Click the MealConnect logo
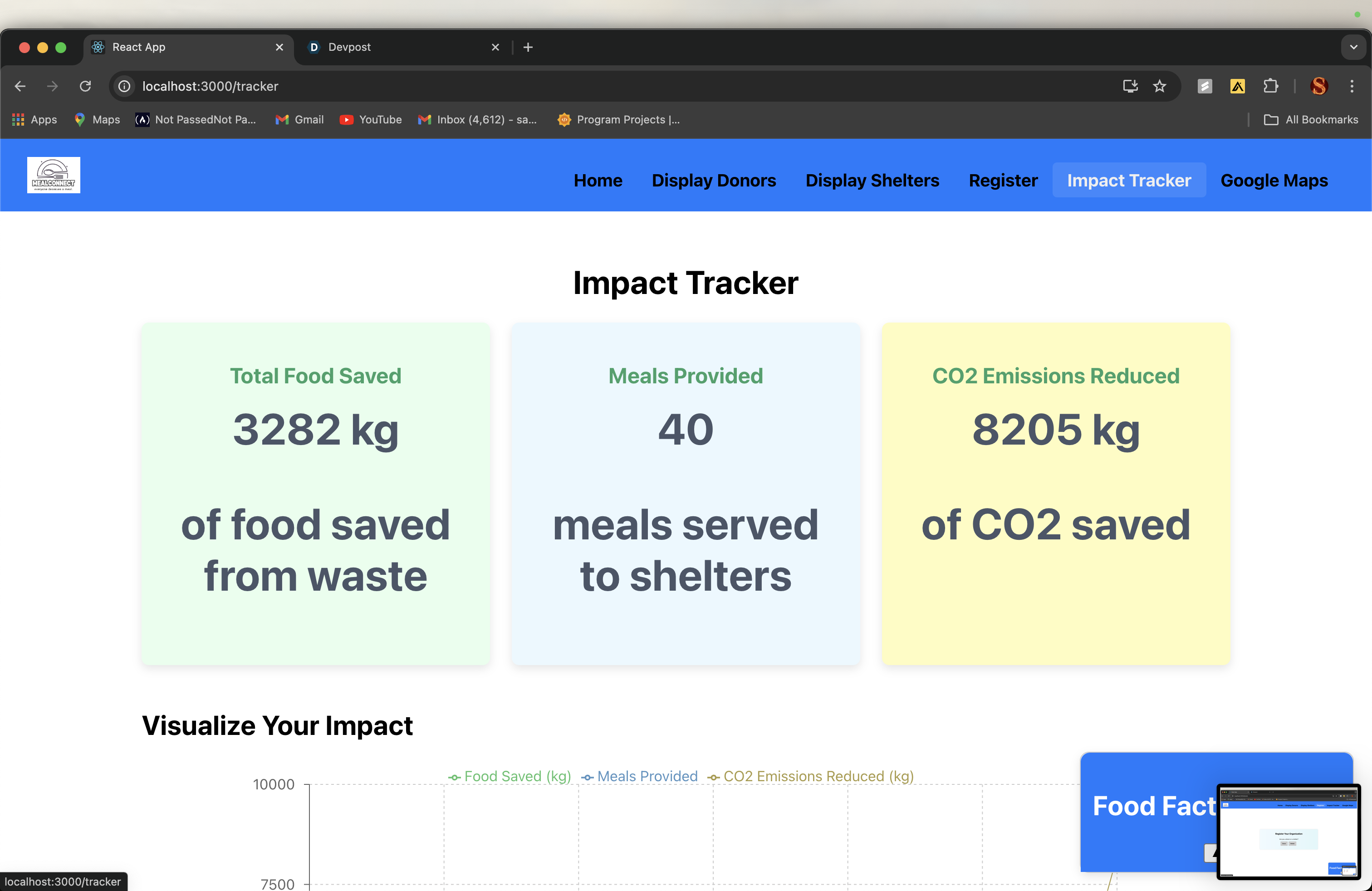The image size is (1372, 891). [53, 175]
